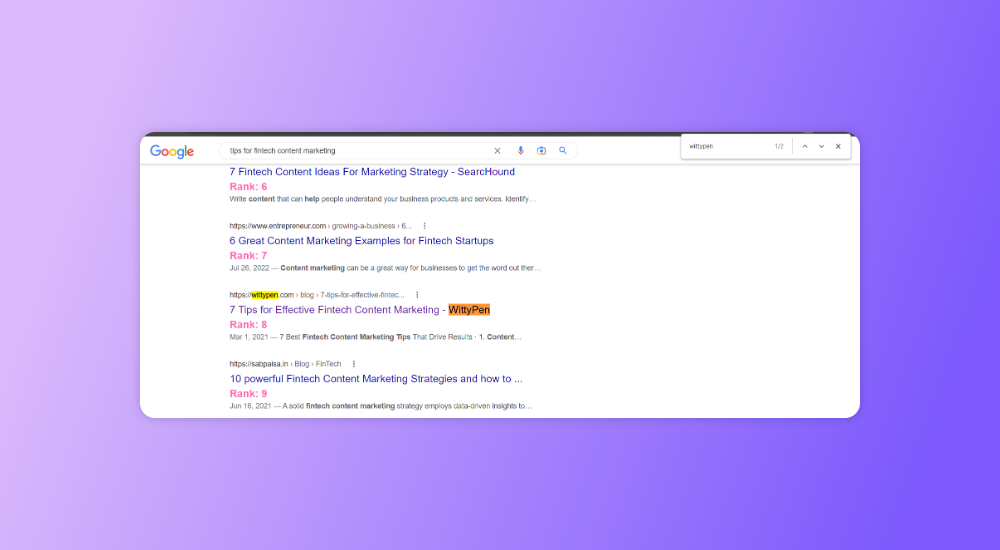The image size is (1000, 550).
Task: Open more options beside sabpaisa.in result
Action: click(x=354, y=364)
